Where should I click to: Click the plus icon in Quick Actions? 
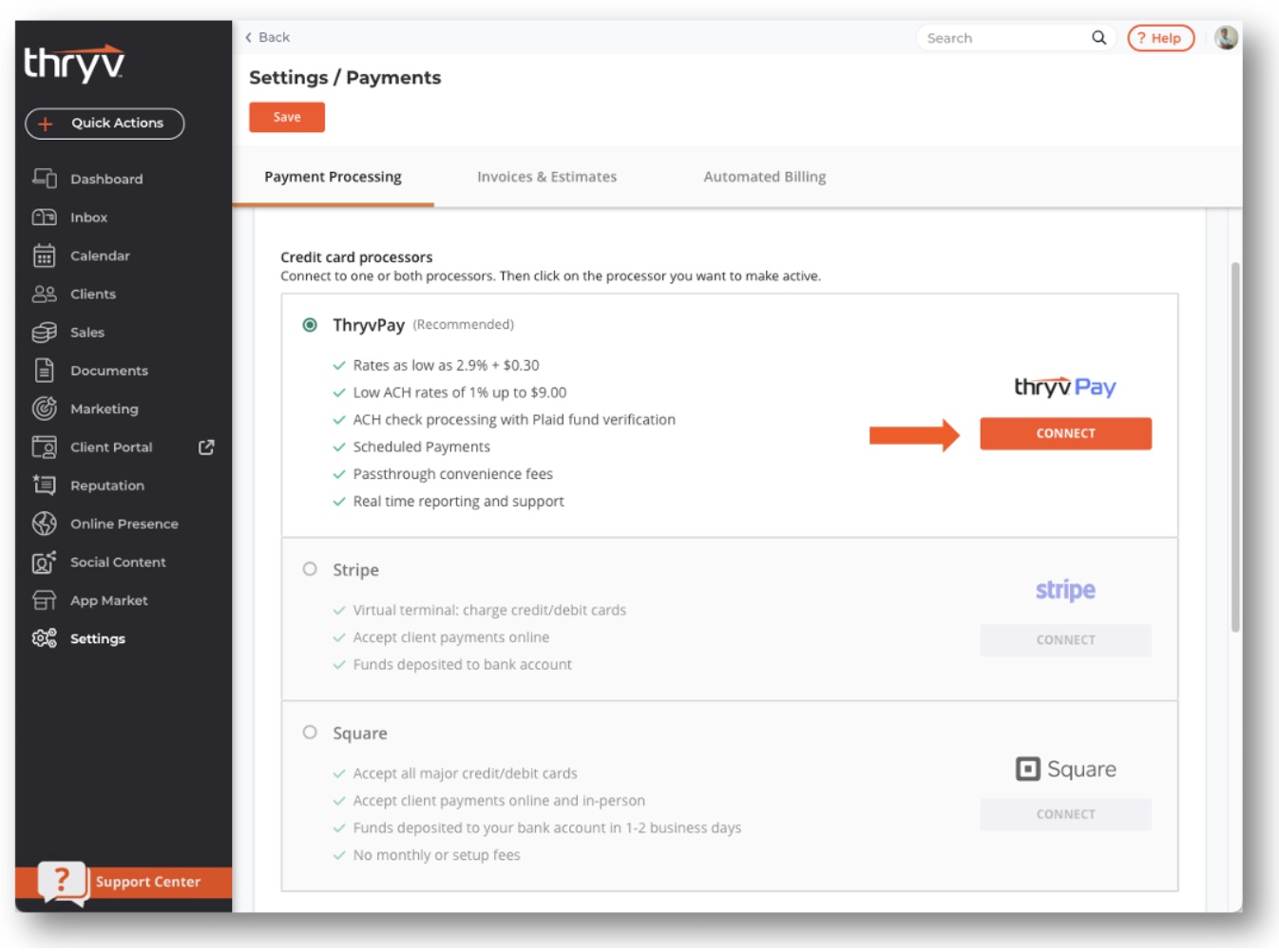pos(46,124)
